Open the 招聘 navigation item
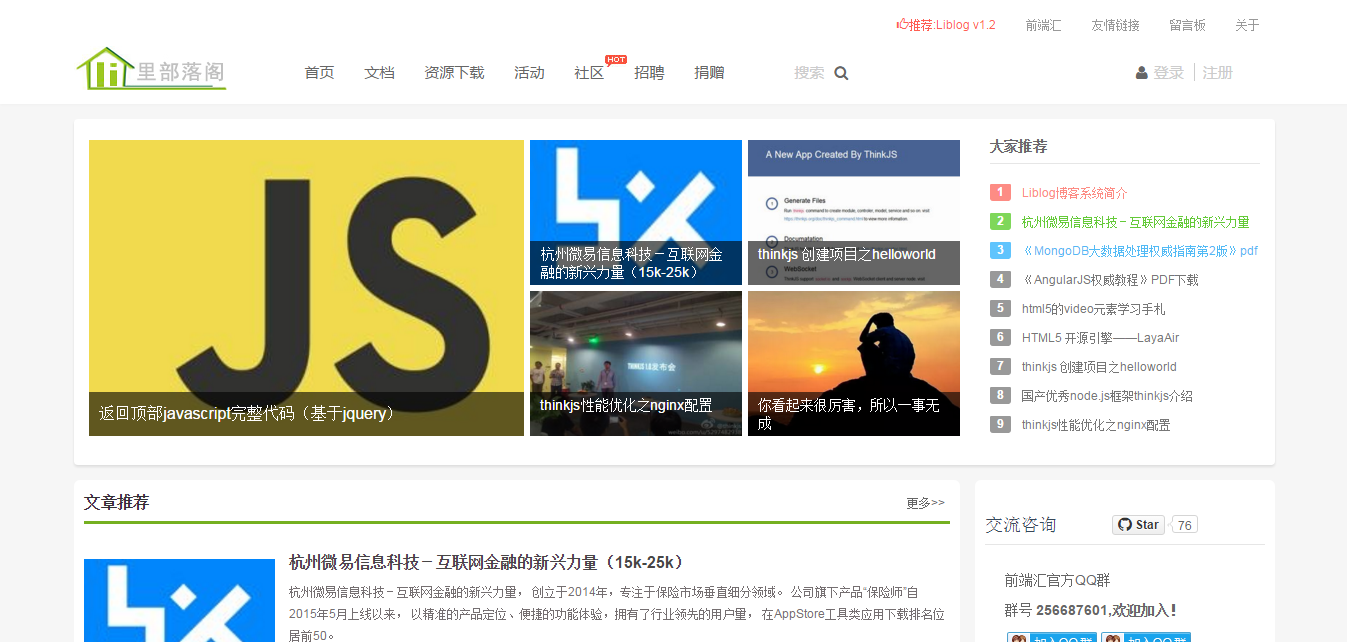The width and height of the screenshot is (1347, 642). tap(649, 73)
